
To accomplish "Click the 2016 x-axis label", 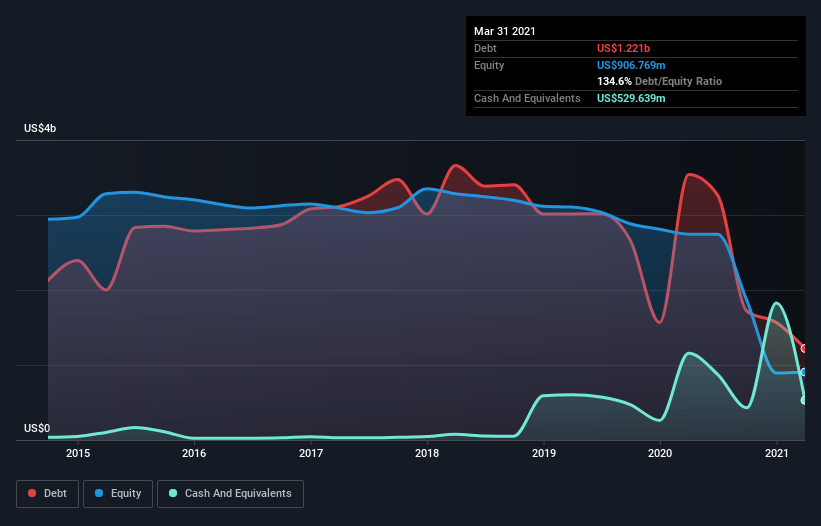I will point(194,453).
